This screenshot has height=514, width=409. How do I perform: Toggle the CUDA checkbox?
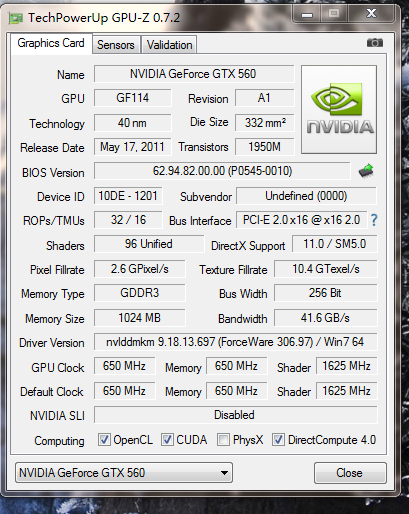(x=167, y=440)
